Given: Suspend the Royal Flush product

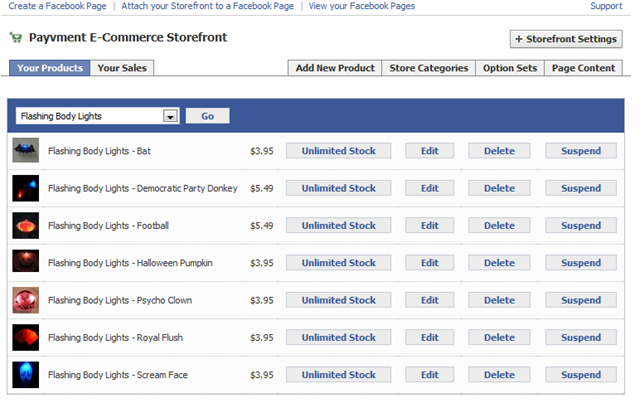Looking at the screenshot, I should (581, 337).
